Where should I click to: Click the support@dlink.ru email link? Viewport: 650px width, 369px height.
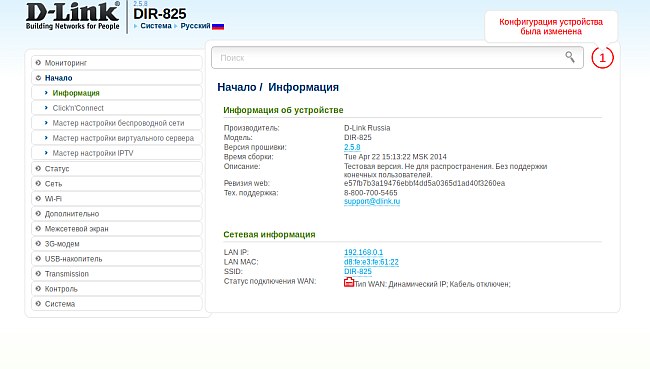tap(372, 201)
